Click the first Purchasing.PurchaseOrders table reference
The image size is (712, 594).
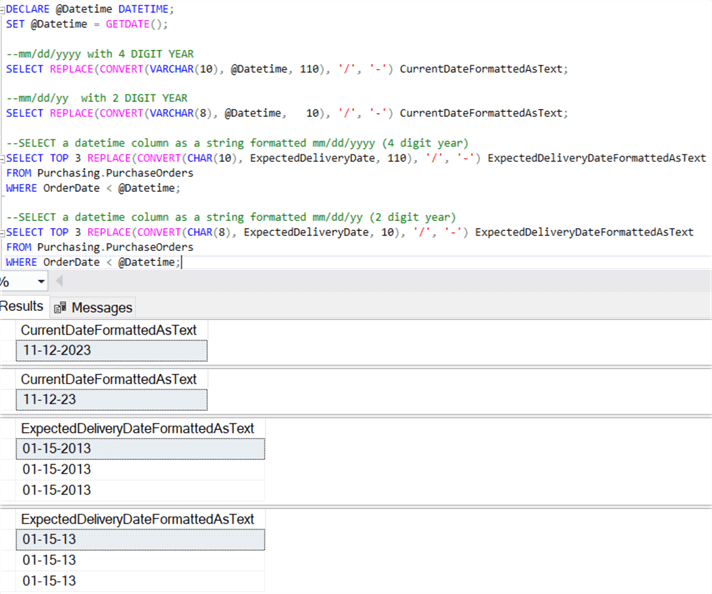115,173
